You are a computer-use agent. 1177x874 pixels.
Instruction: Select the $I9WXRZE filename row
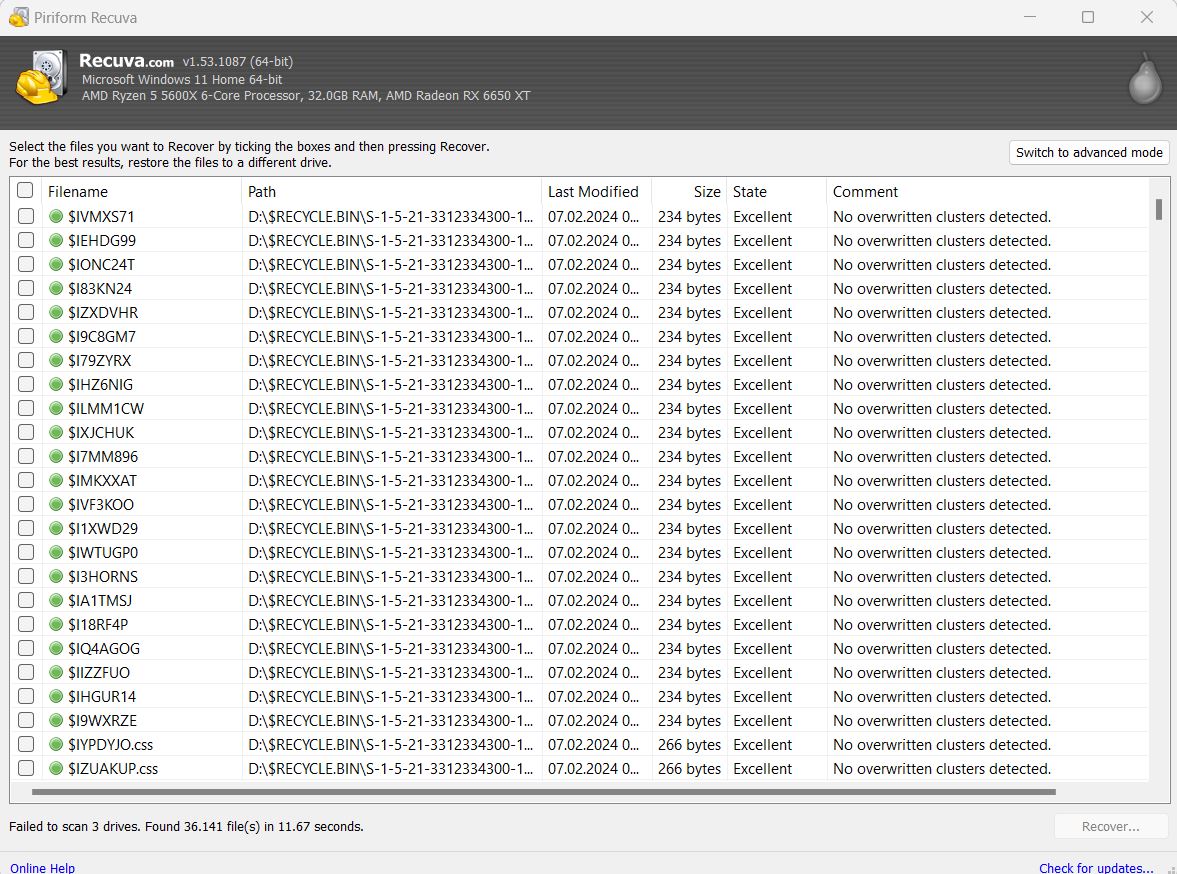point(102,721)
